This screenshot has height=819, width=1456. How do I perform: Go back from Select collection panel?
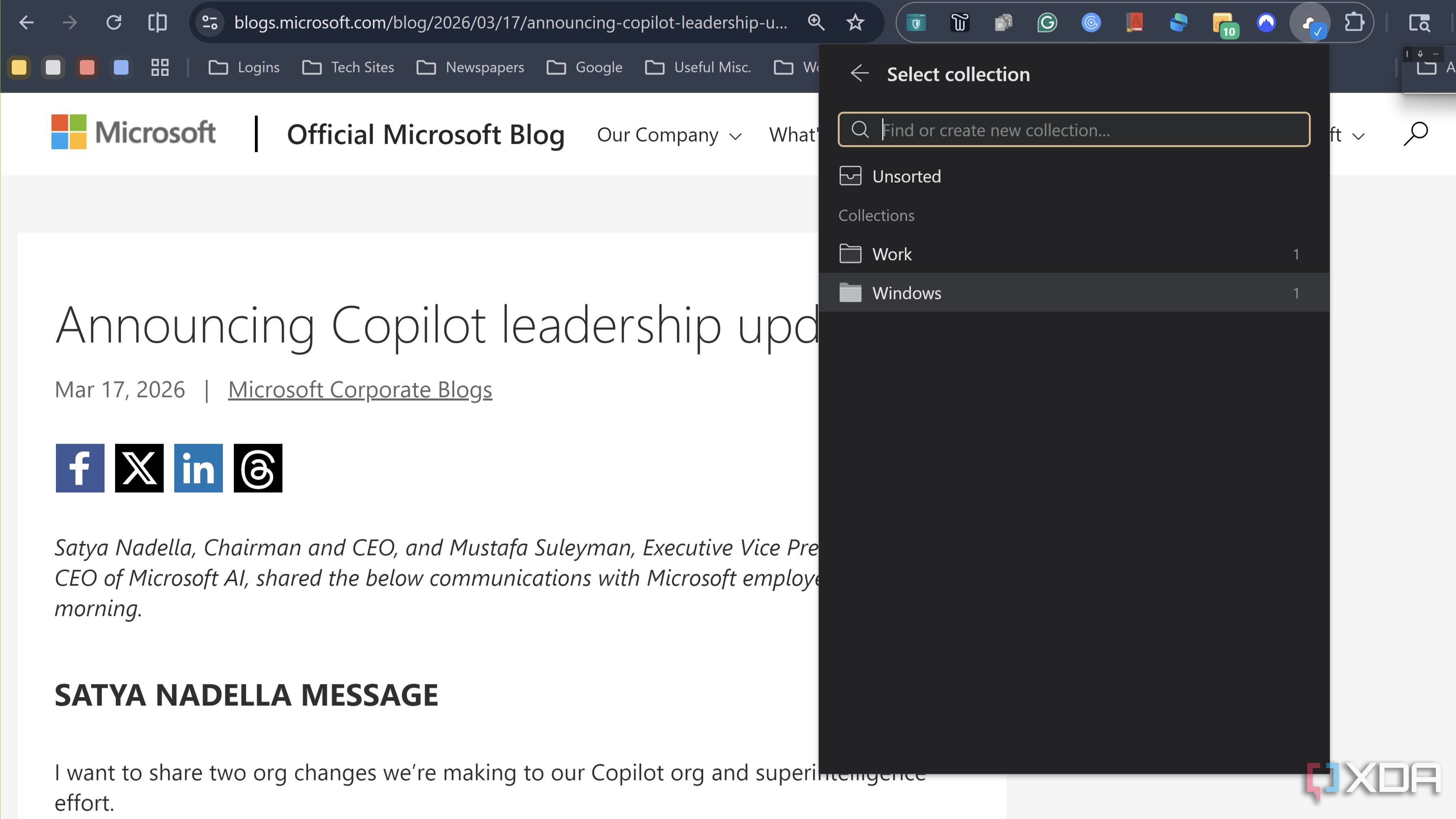point(859,73)
